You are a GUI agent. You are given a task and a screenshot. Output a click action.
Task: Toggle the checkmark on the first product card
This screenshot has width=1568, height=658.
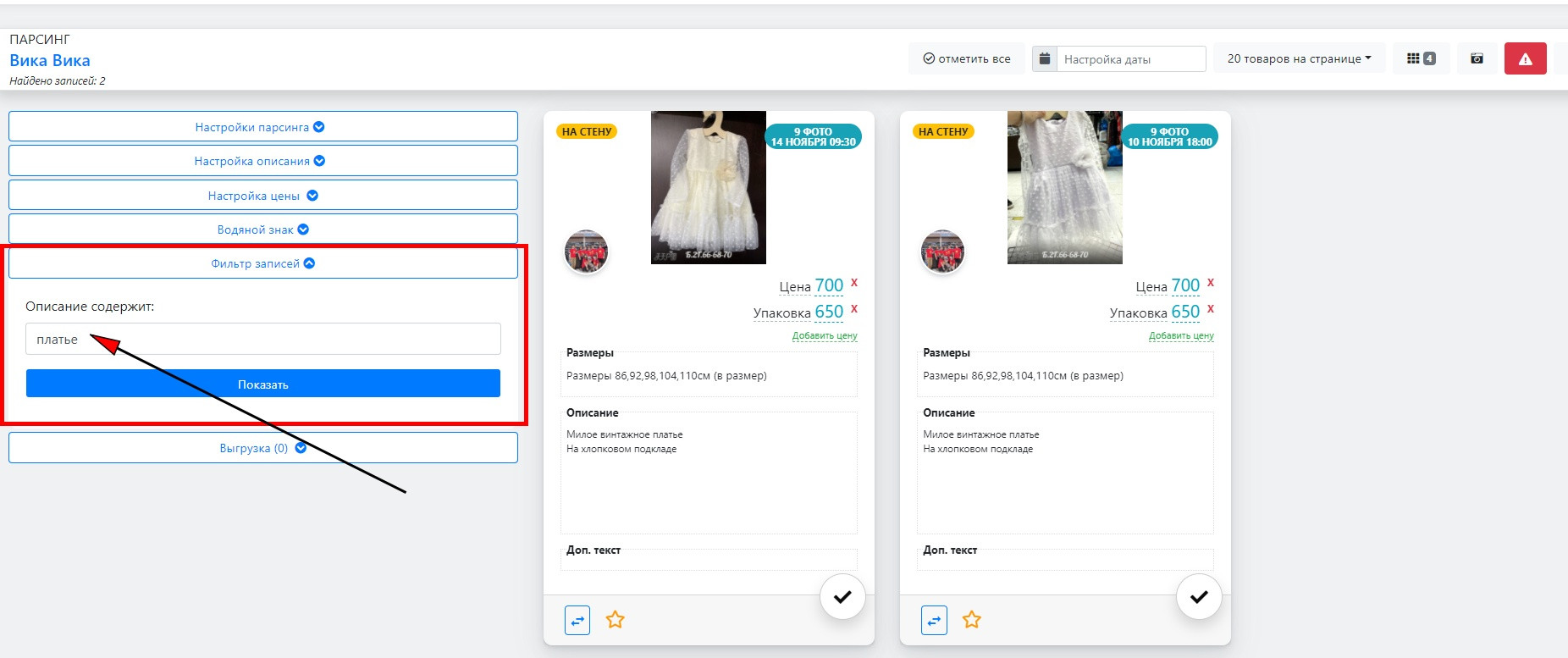(842, 597)
